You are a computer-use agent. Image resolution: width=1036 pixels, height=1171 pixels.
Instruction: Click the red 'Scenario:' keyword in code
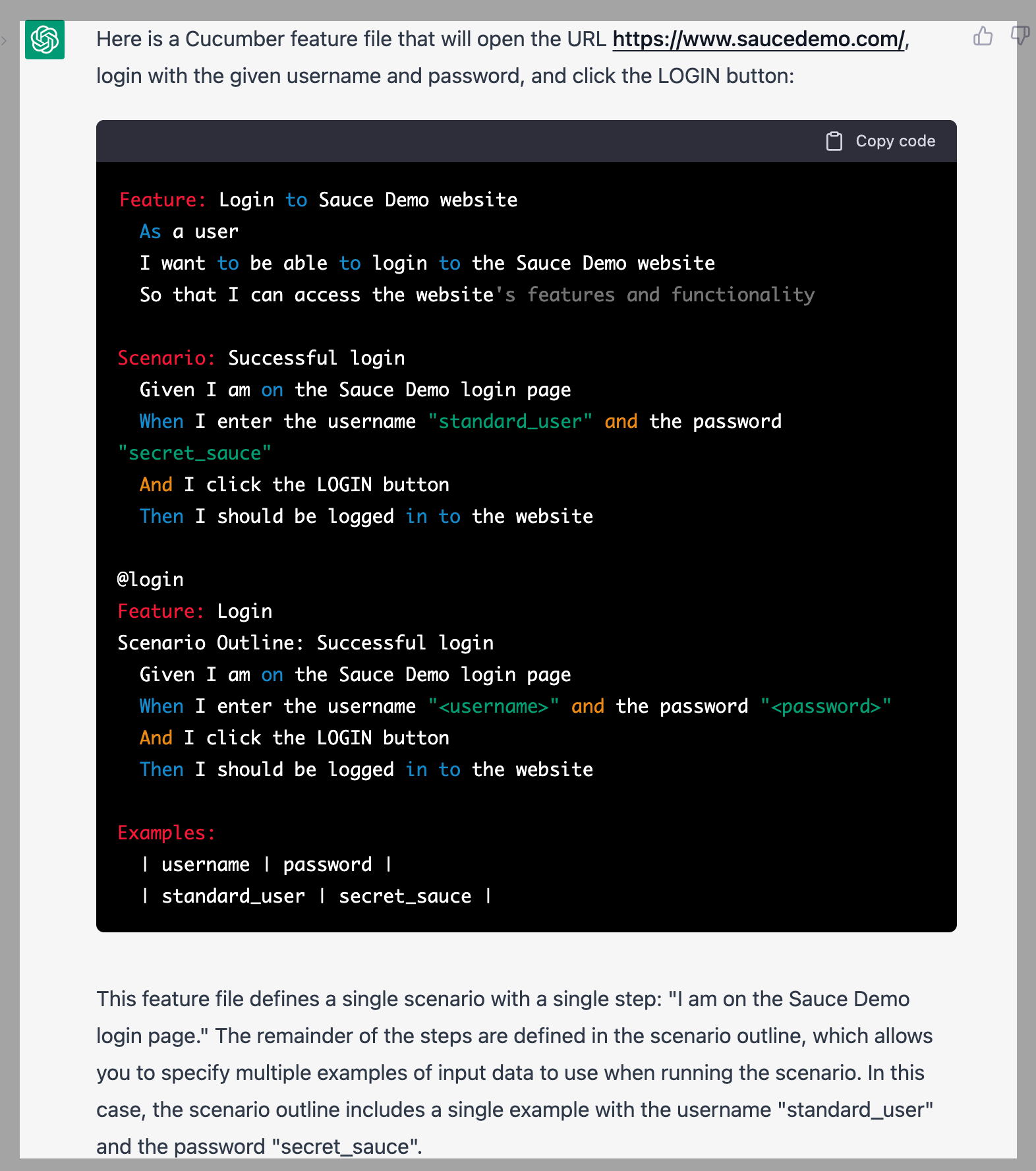click(x=166, y=358)
